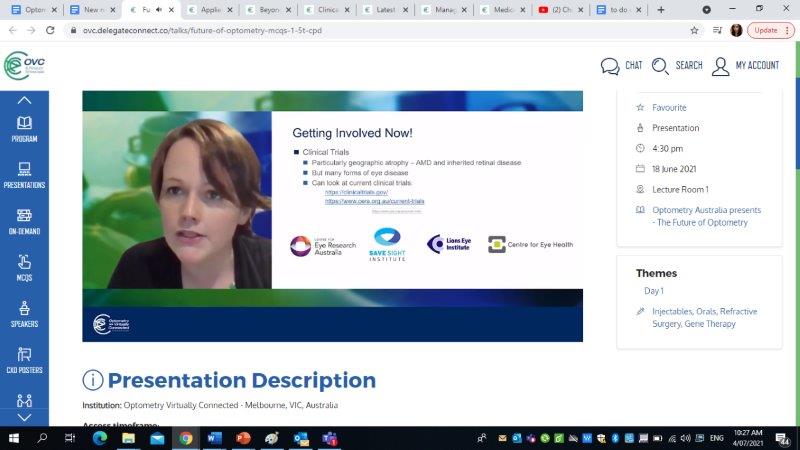Click the presentation video thumbnail
Viewport: 800px width, 450px height.
point(332,216)
